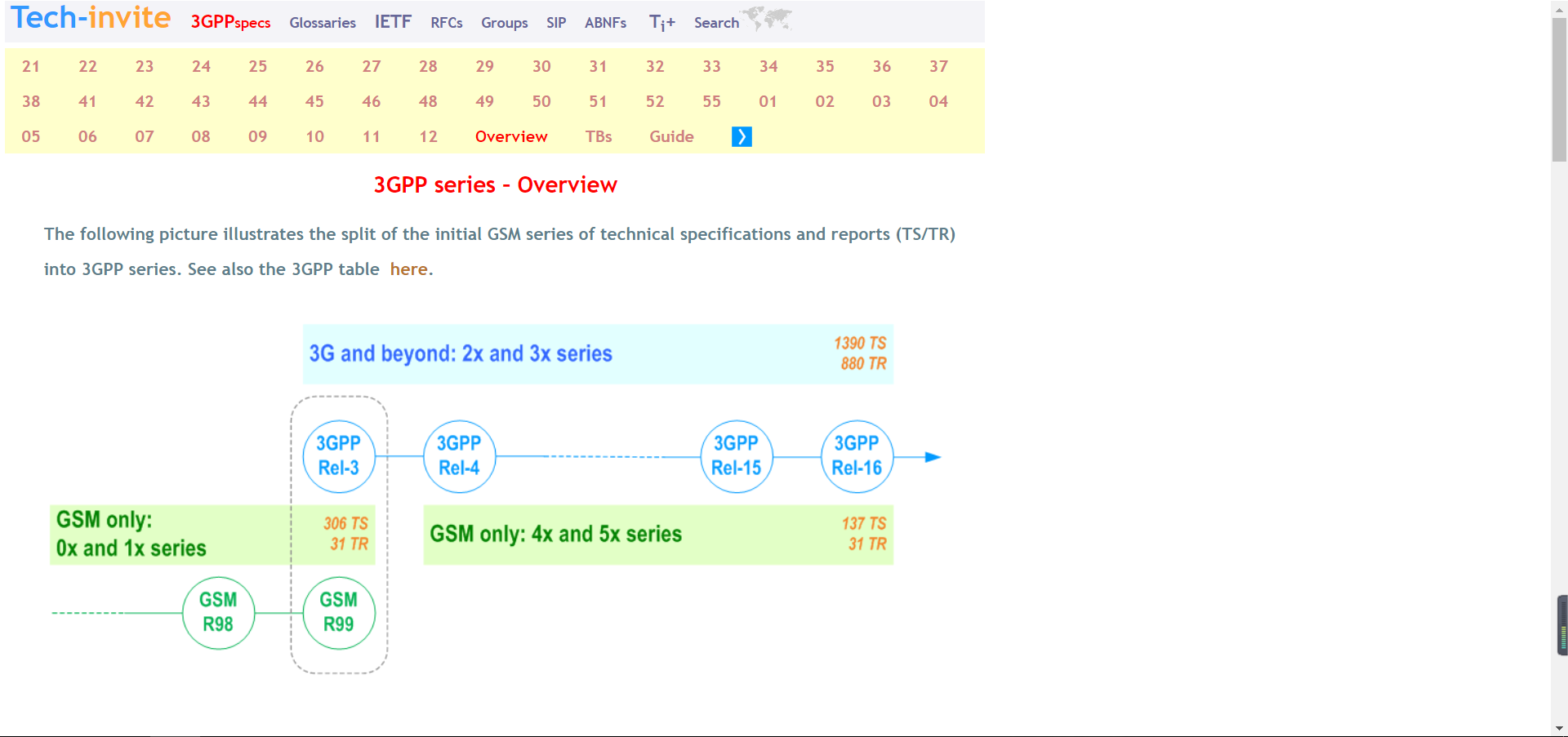Open the 3GPPspecs menu
The height and width of the screenshot is (737, 1568).
[x=230, y=22]
